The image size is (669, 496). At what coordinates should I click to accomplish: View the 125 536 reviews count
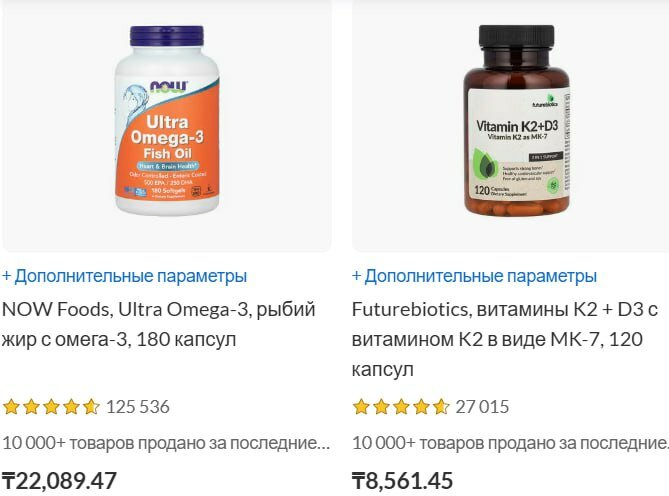coord(138,407)
